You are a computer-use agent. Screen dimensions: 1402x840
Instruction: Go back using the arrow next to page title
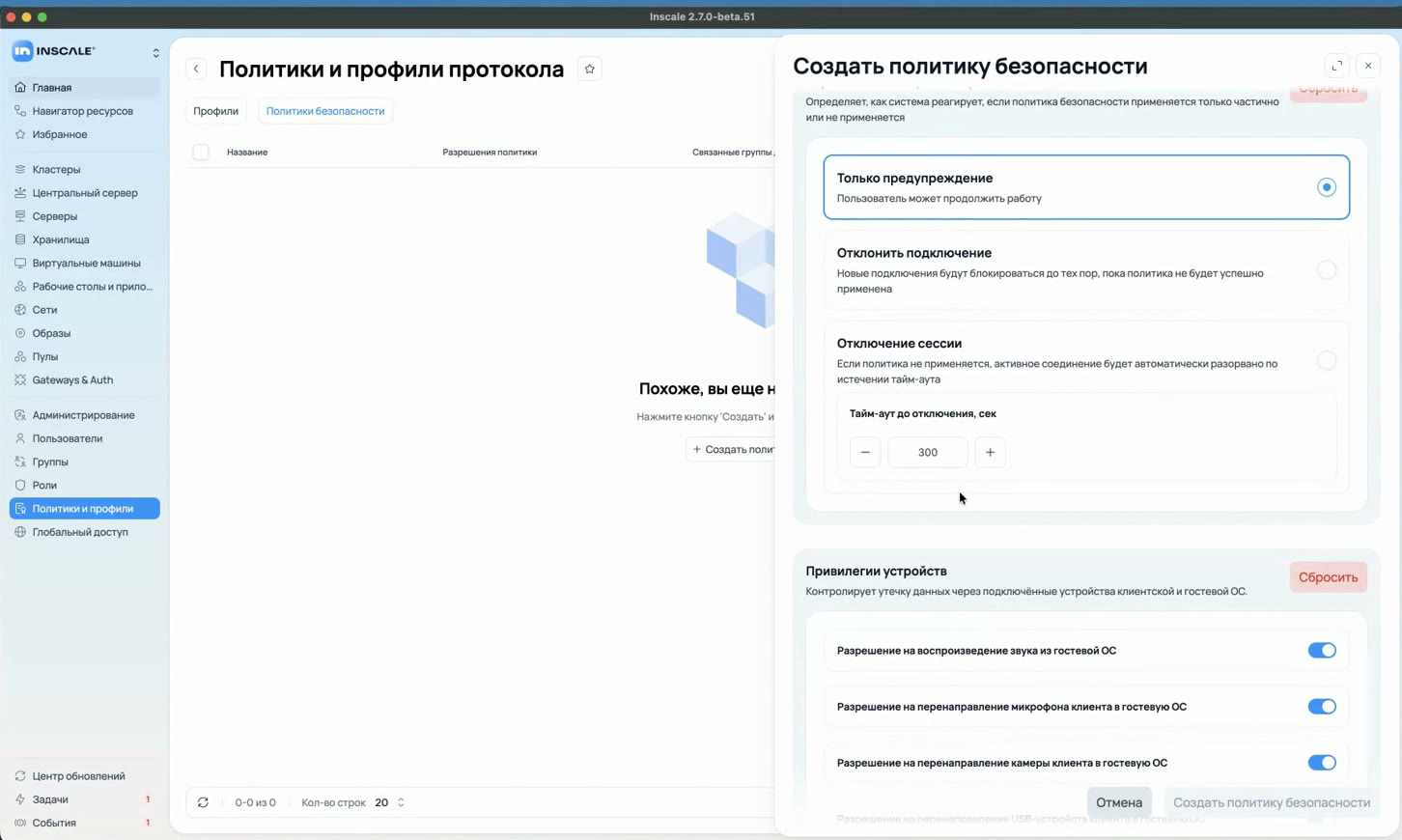point(196,69)
